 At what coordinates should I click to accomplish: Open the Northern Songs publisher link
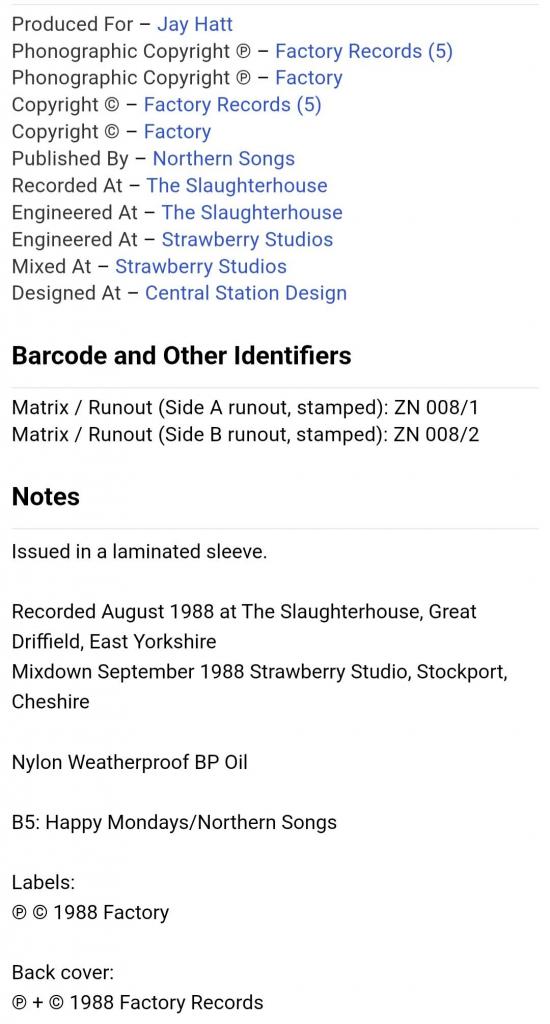[x=223, y=159]
